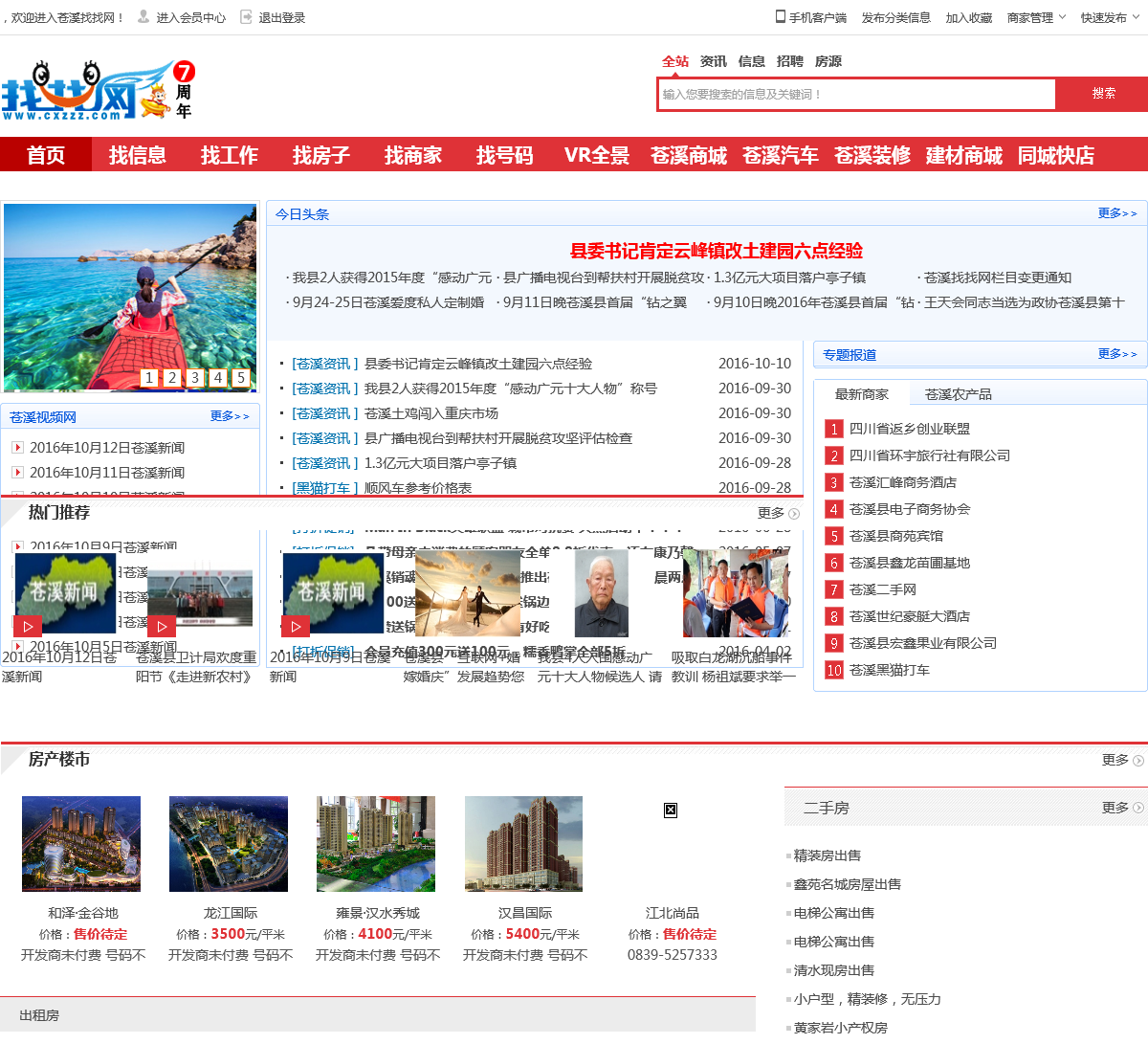Screen dimensions: 1148x1044
Task: Open 找工作 in the main nav
Action: coord(230,154)
